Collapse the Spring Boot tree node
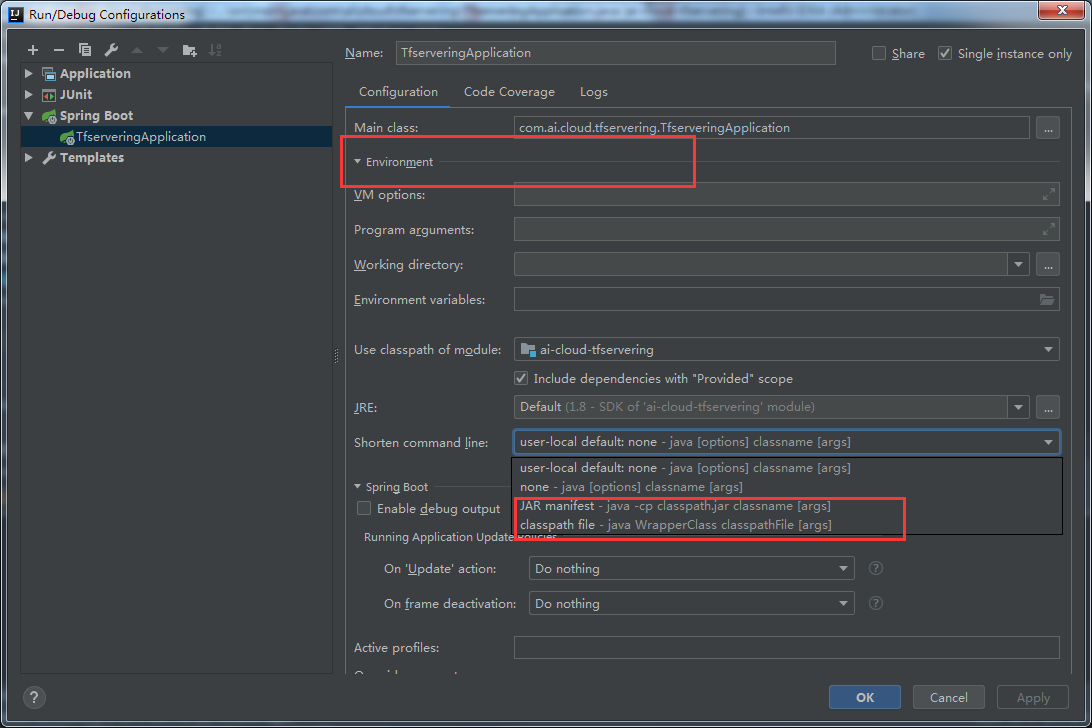1092x728 pixels. 28,115
